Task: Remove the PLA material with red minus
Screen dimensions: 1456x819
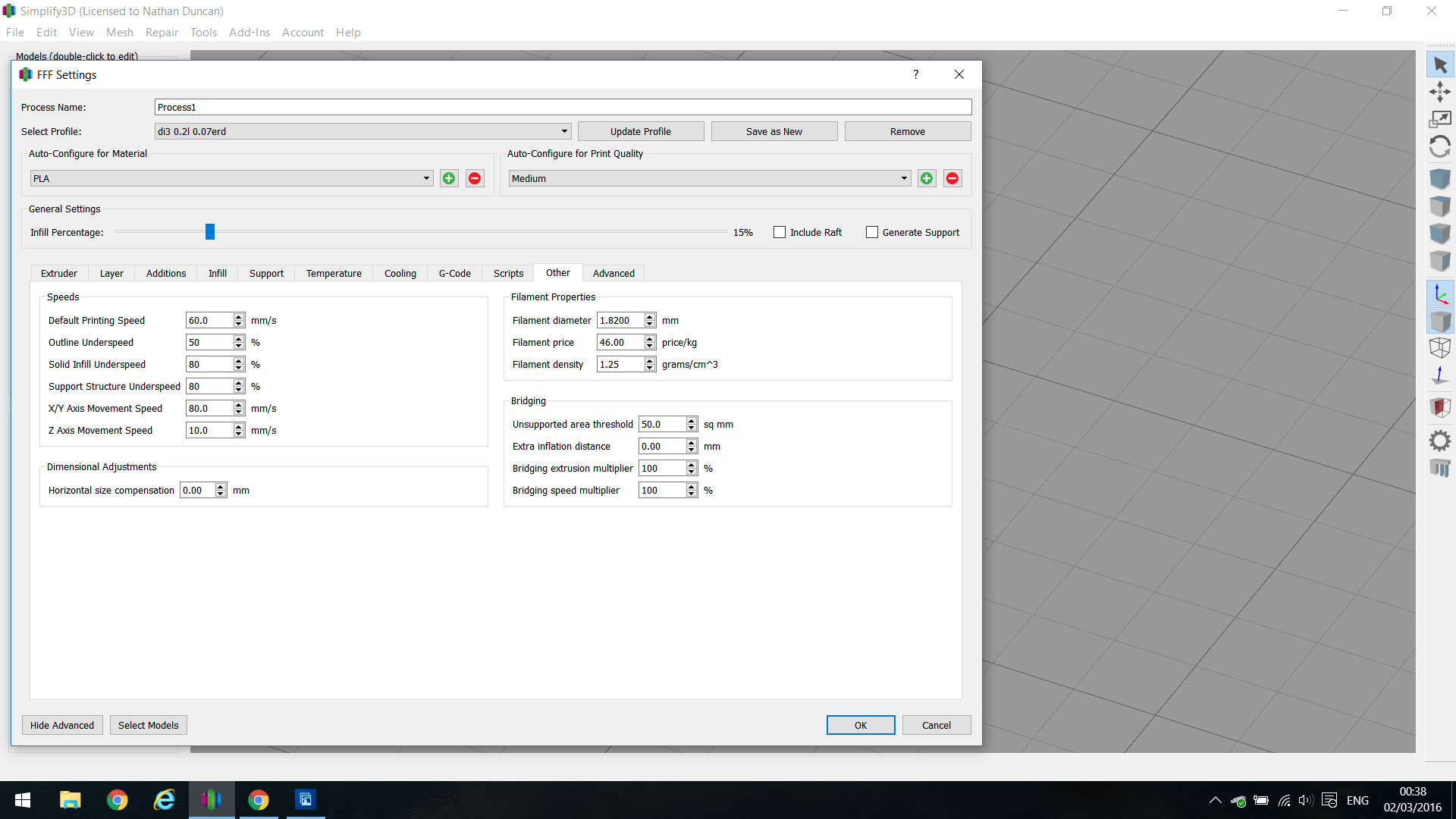Action: pos(475,178)
